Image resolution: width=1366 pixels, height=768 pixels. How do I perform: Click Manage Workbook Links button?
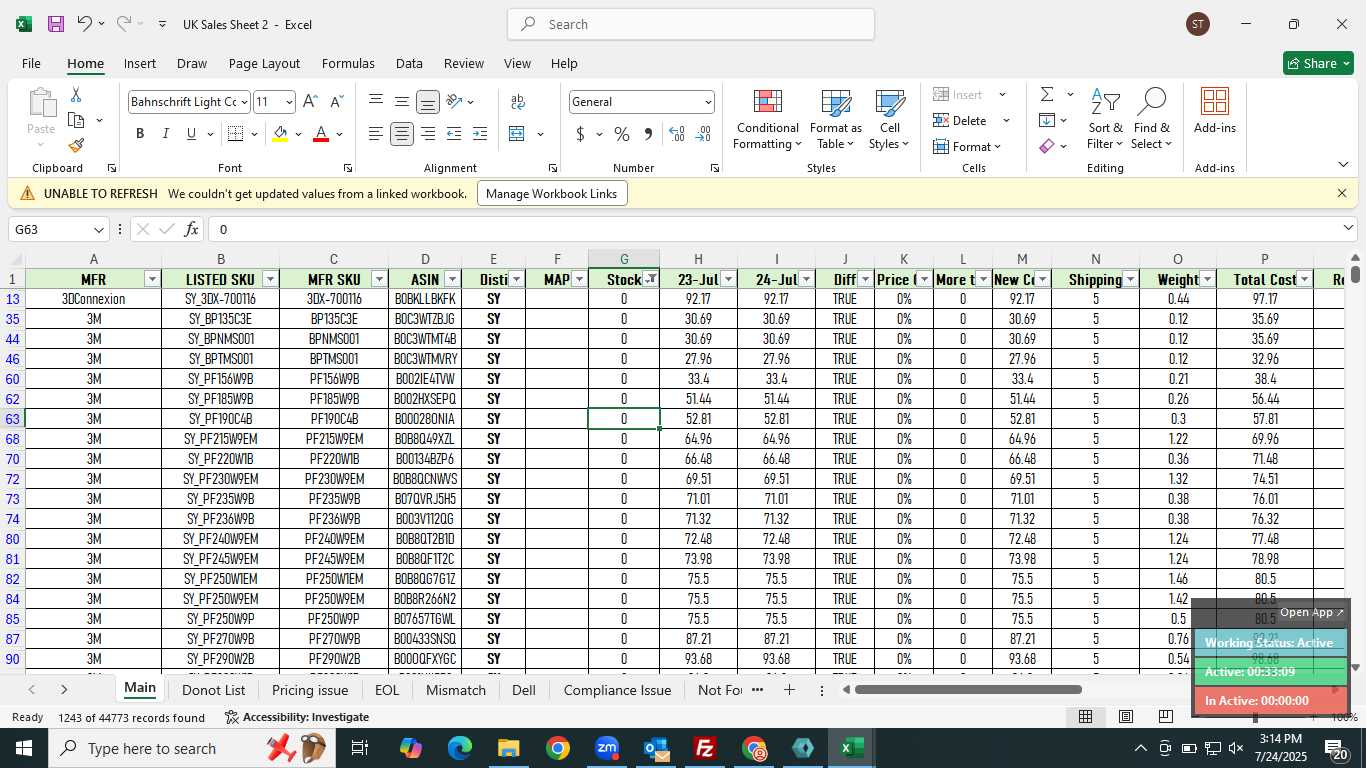(552, 193)
